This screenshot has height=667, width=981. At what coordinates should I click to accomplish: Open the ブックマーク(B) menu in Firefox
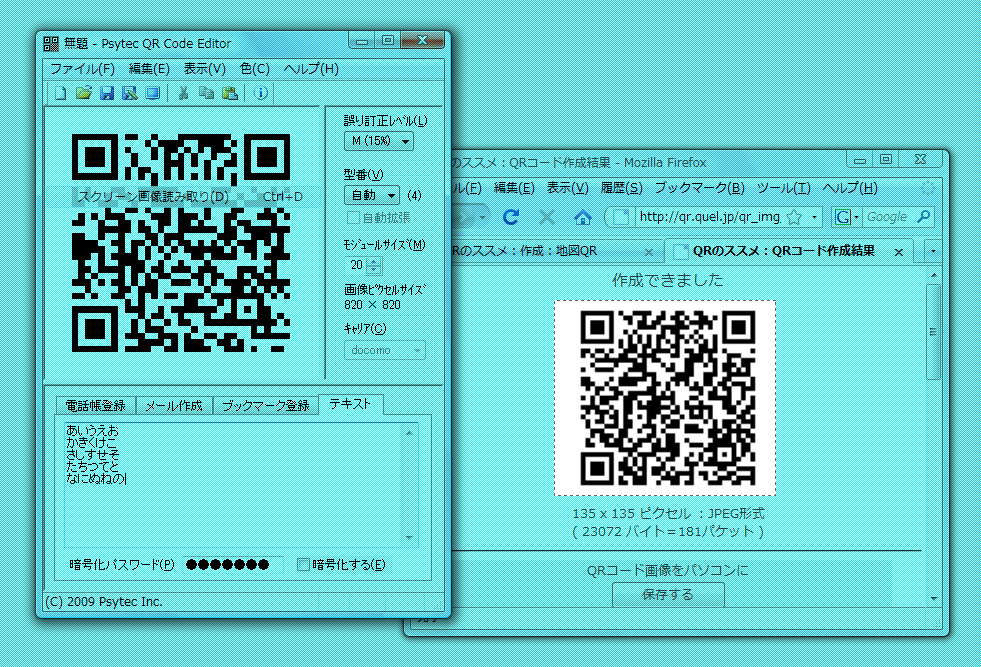[699, 188]
